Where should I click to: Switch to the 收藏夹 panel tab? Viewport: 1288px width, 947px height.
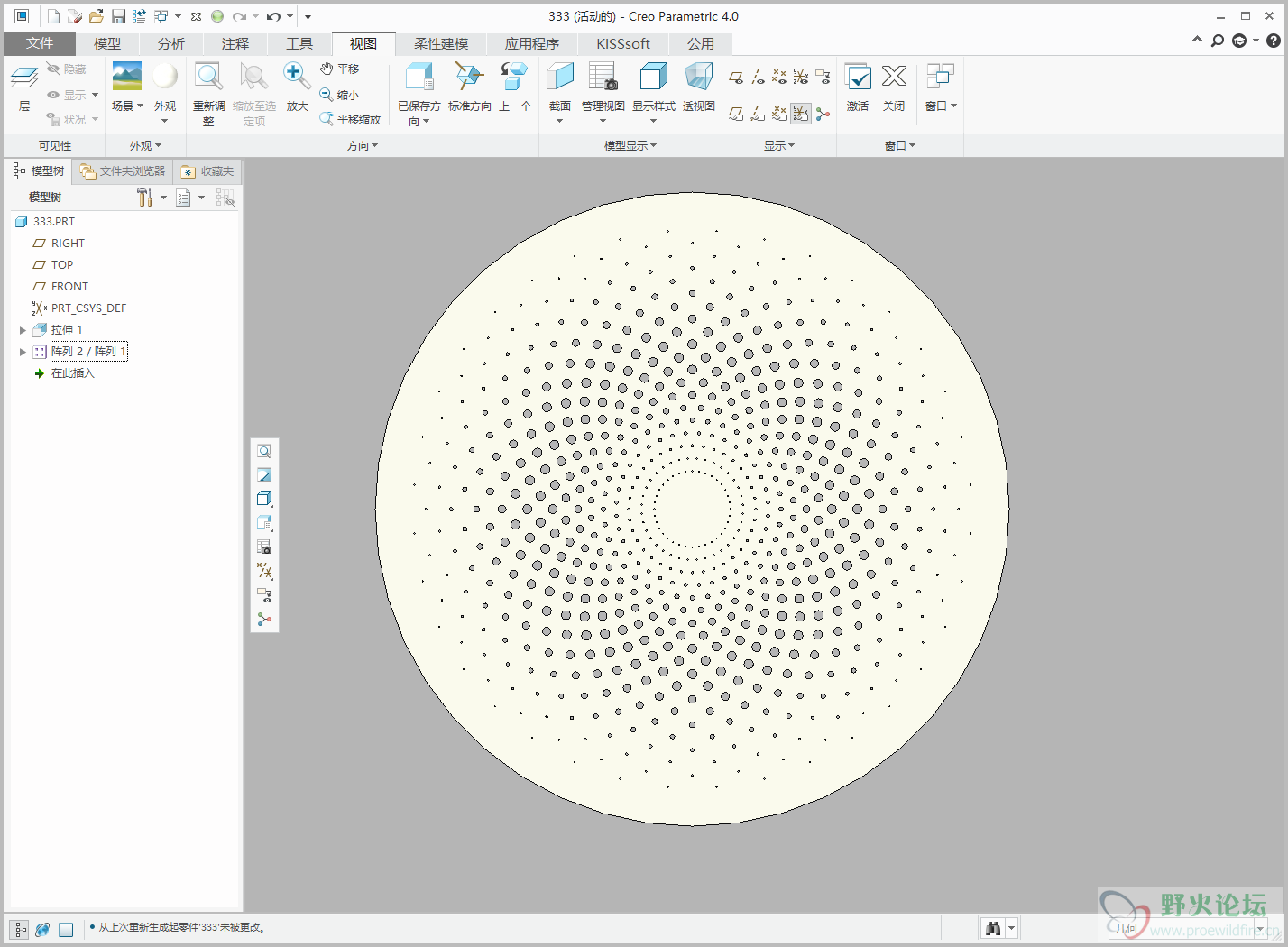[208, 171]
